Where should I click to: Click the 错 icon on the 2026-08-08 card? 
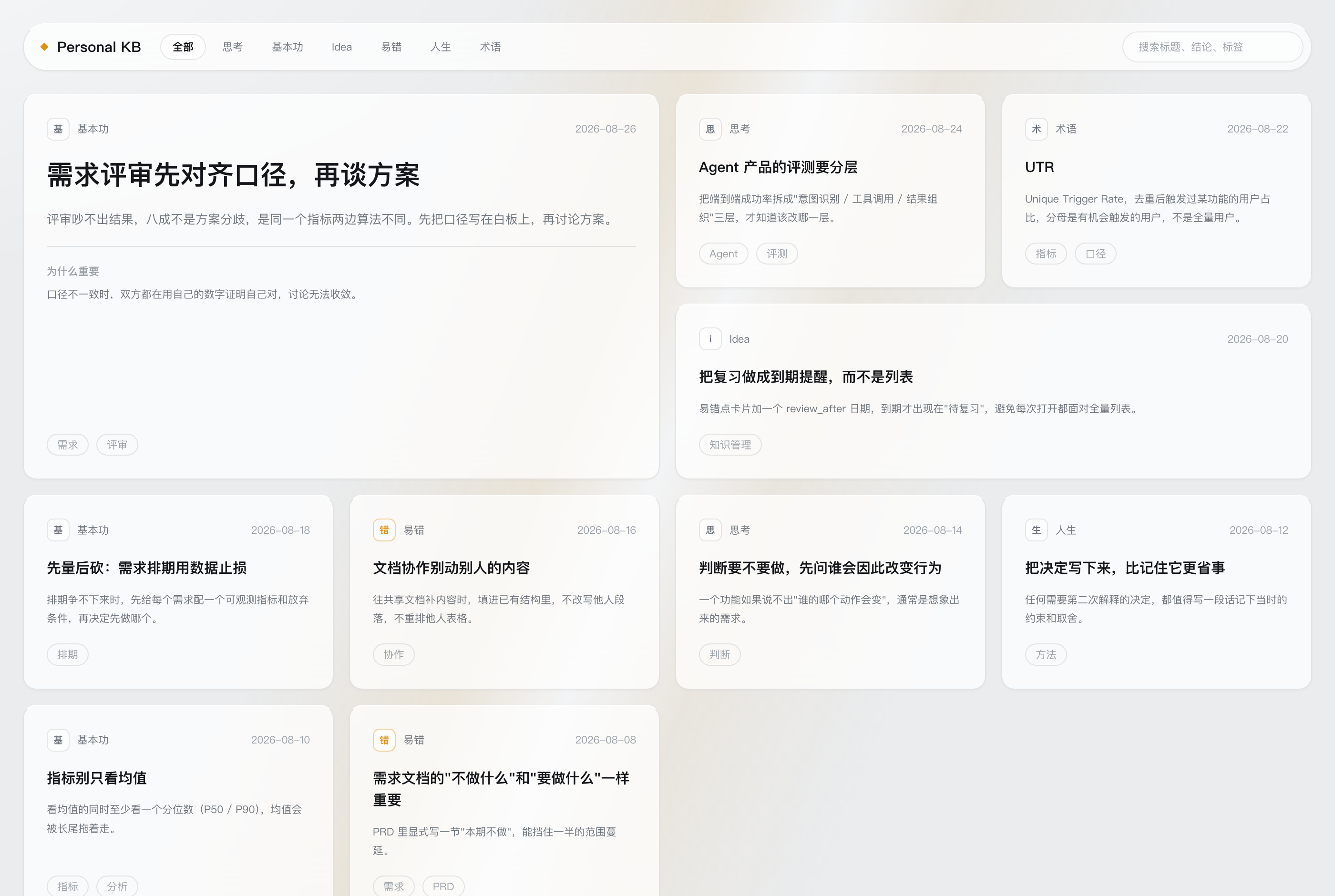(384, 740)
